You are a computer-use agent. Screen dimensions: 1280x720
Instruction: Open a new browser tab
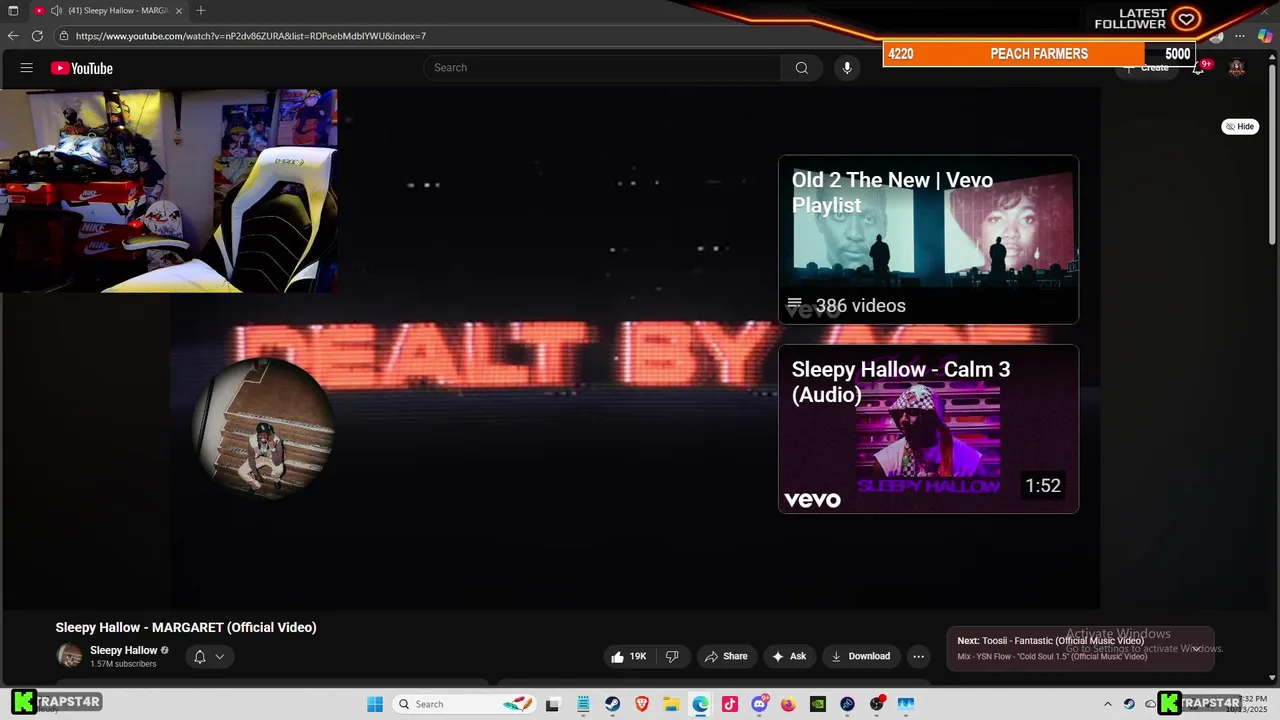[201, 11]
